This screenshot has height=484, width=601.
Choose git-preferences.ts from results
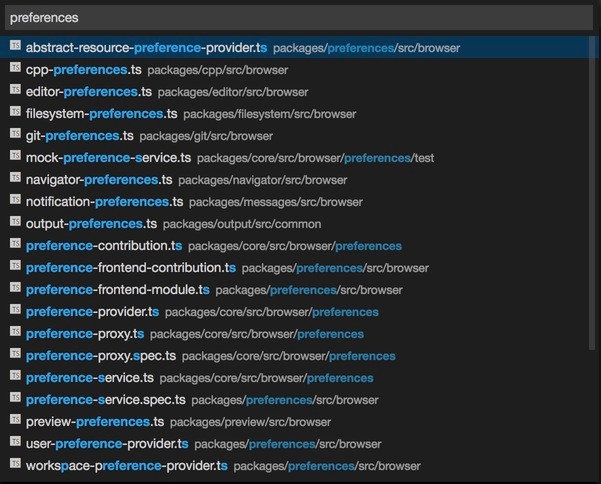80,136
